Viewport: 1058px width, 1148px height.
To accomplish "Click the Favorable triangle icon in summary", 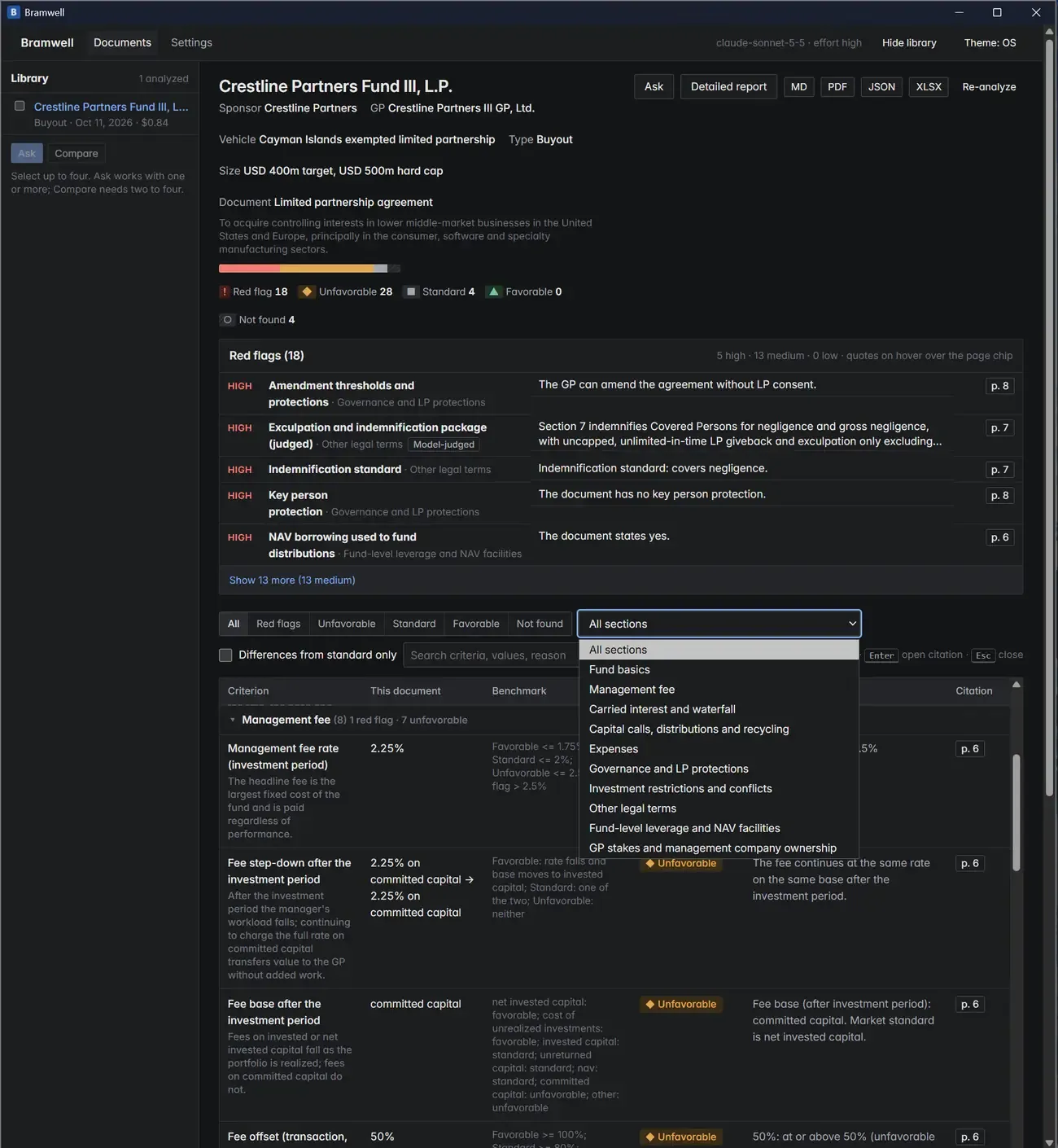I will pos(493,291).
